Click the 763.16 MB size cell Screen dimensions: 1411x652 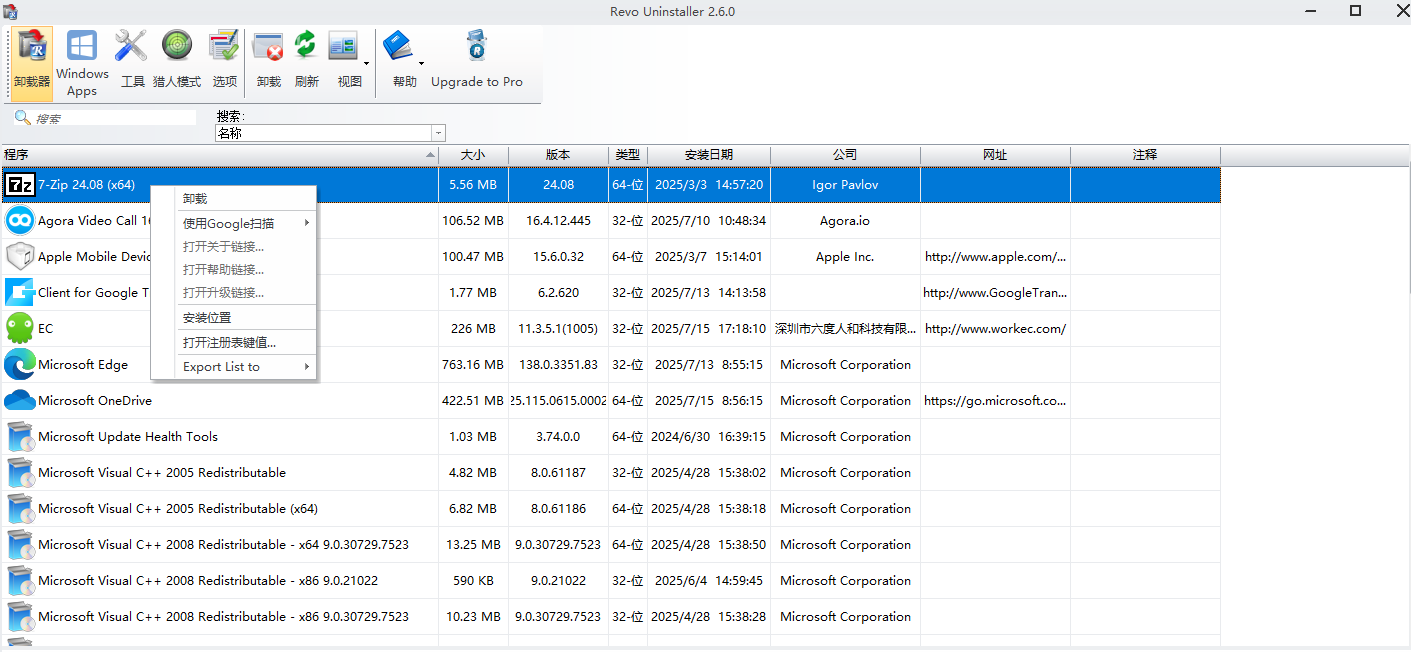tap(473, 365)
